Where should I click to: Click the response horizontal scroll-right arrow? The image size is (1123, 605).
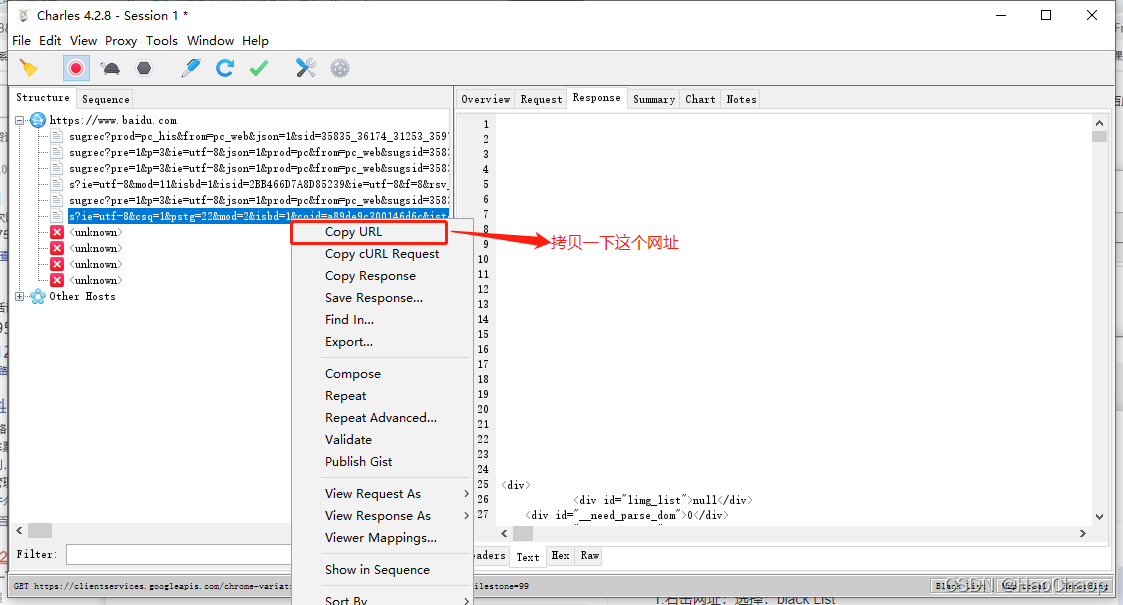[x=1082, y=533]
